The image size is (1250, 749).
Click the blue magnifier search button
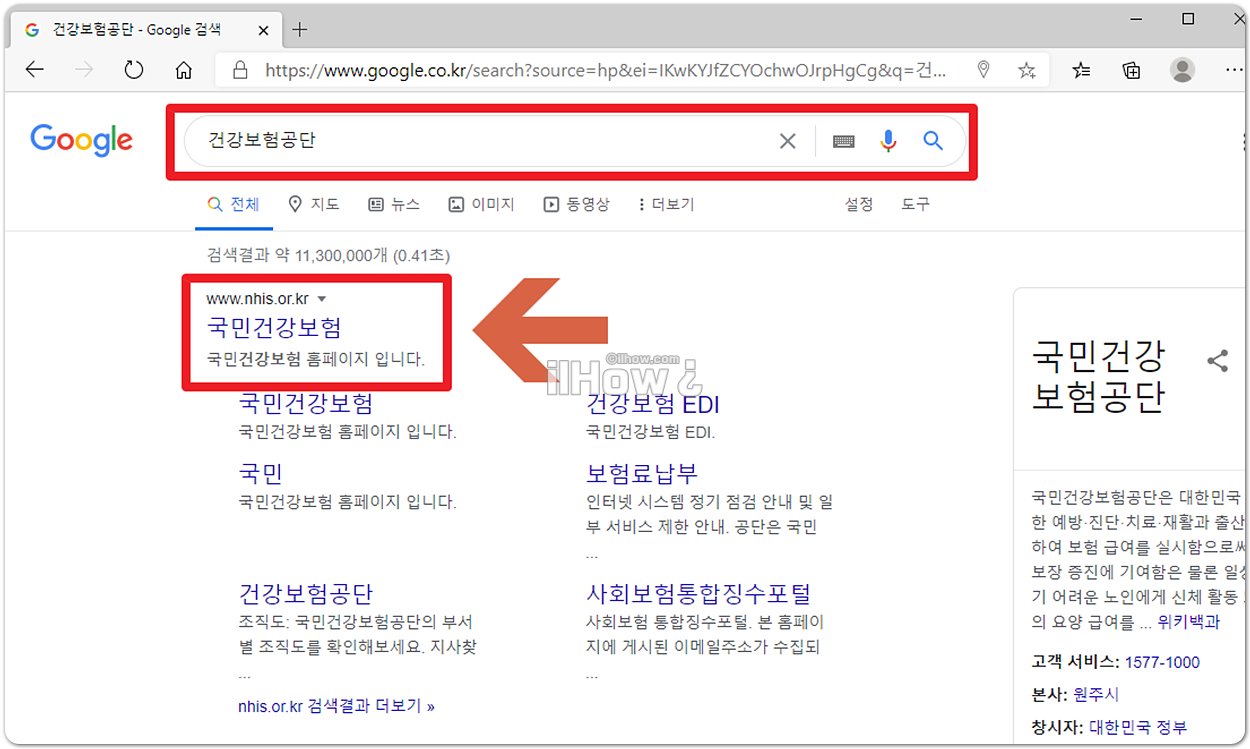(933, 141)
